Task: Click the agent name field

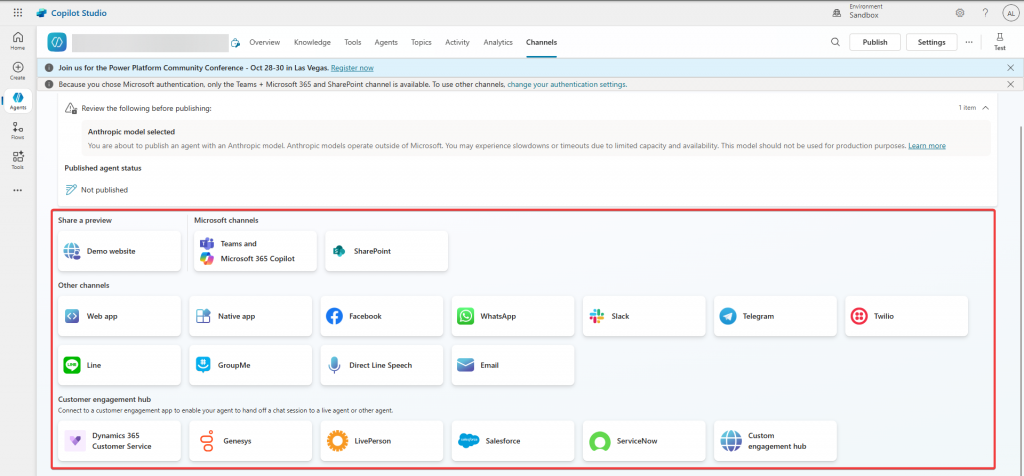Action: tap(150, 42)
